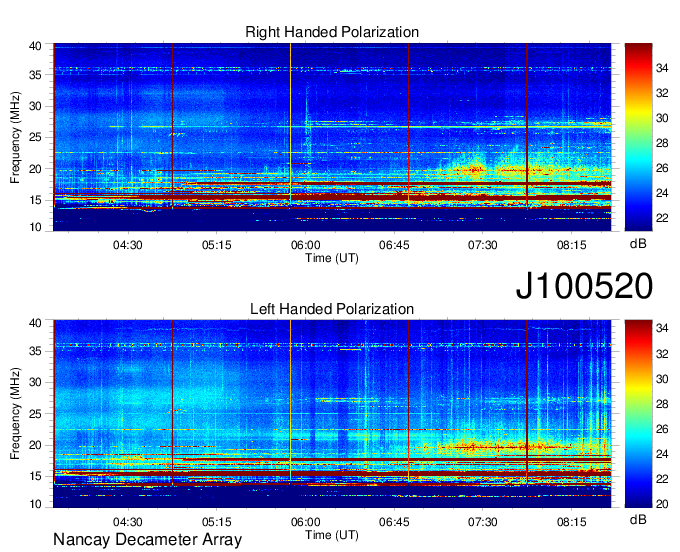This screenshot has width=680, height=552.
Task: Click the Nancay Decameter Array caption
Action: click(147, 539)
